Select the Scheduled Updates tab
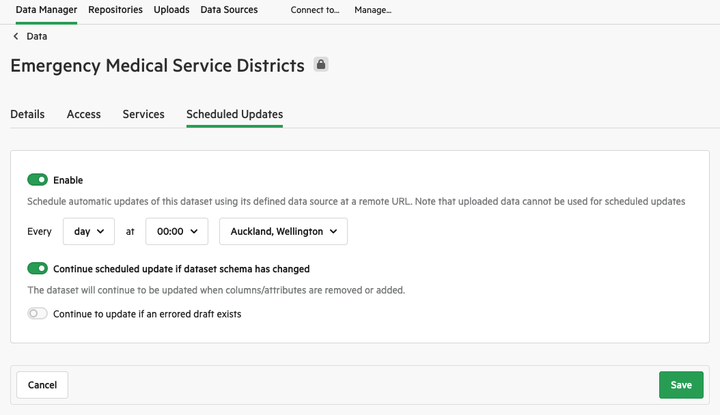Screen dimensions: 720x415 (x=235, y=114)
